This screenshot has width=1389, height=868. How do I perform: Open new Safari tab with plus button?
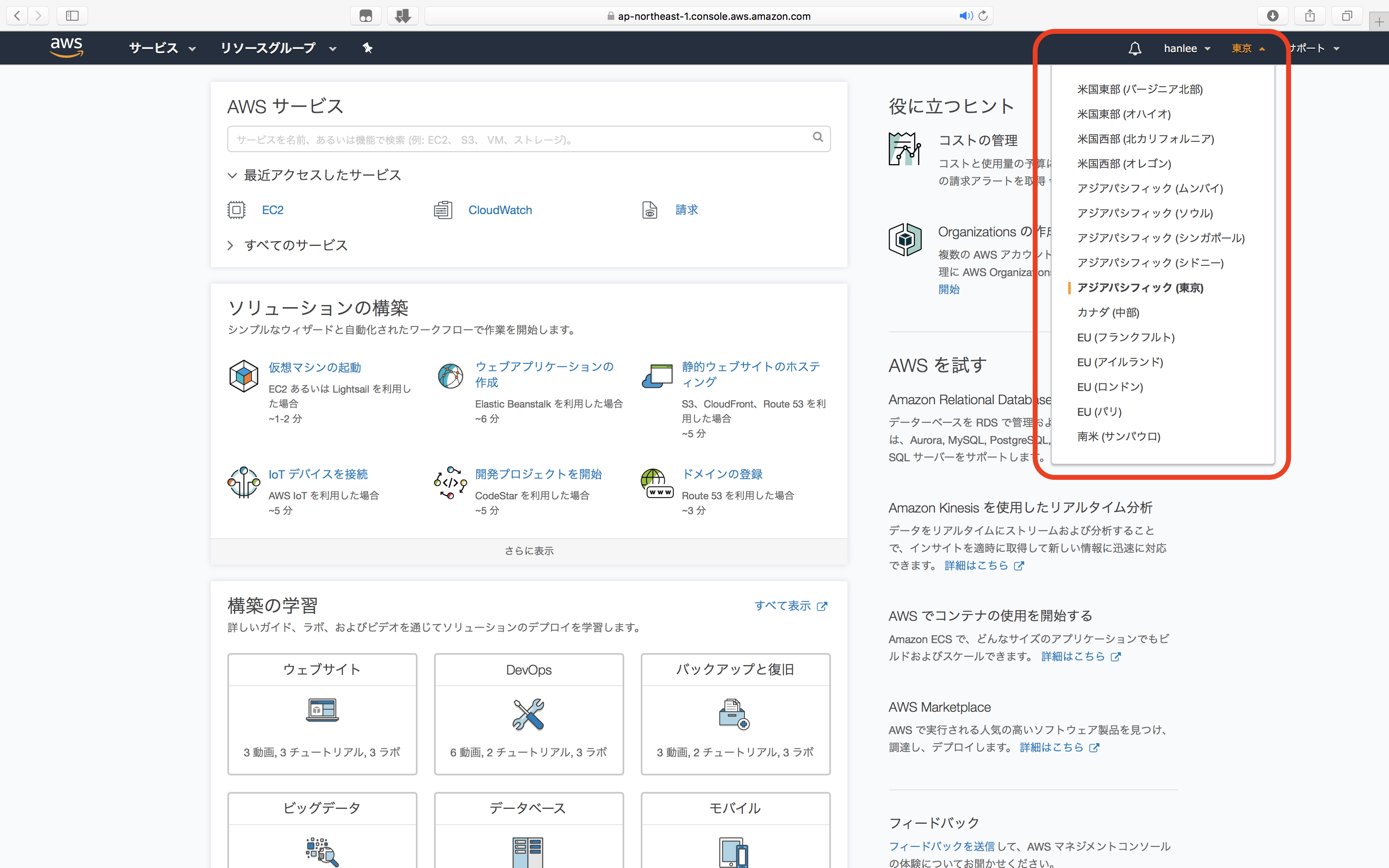1379,22
